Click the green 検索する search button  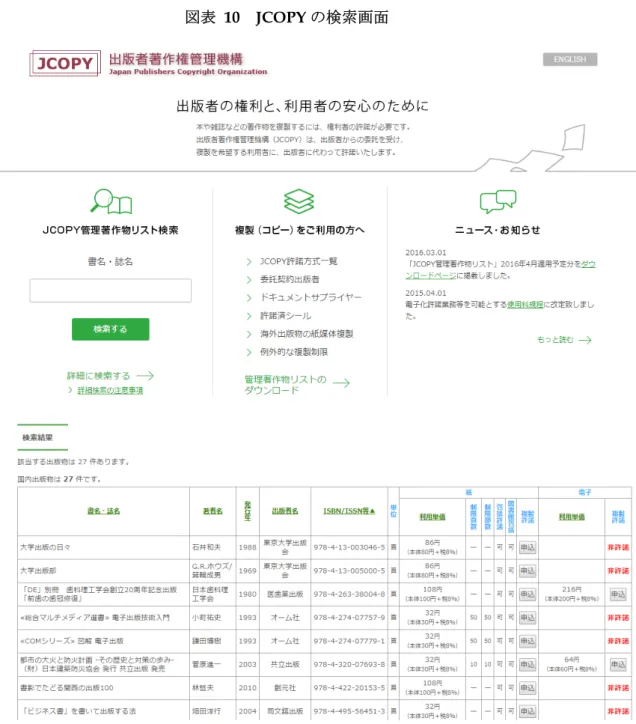point(110,329)
